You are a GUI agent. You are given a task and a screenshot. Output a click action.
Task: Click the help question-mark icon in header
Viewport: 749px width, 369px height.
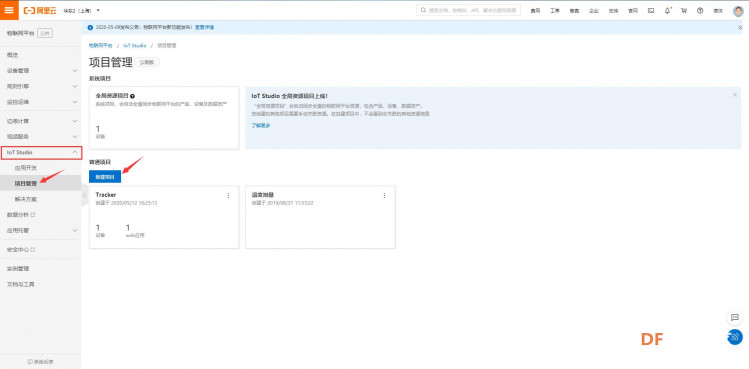700,11
